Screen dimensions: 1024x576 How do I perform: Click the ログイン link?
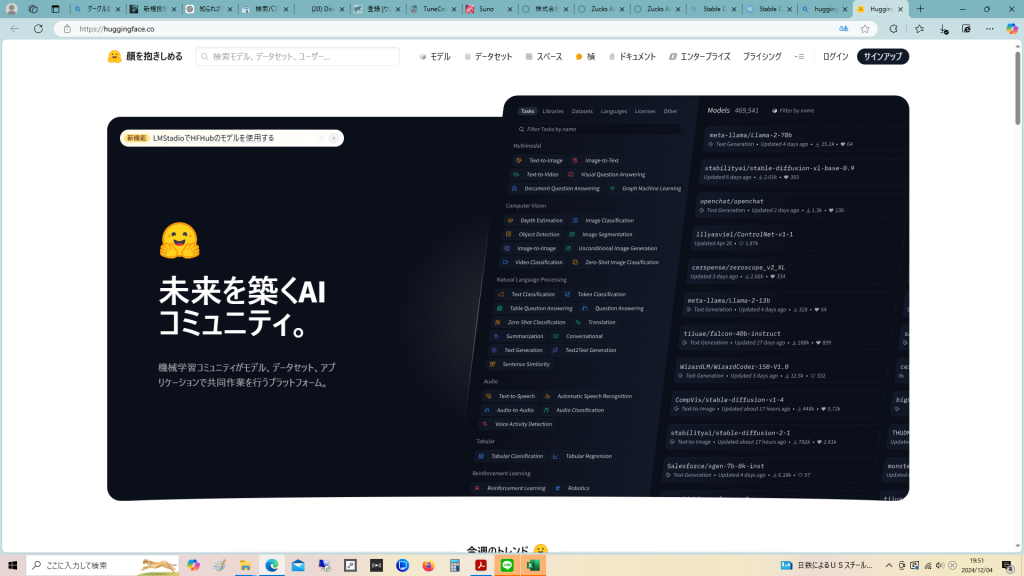[x=835, y=57]
